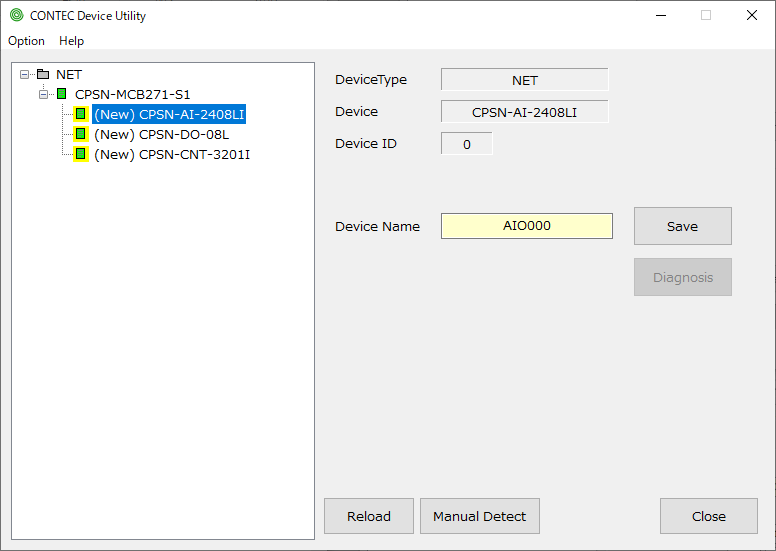Collapse the CPSN-MCB271-S1 tree node

pos(44,95)
